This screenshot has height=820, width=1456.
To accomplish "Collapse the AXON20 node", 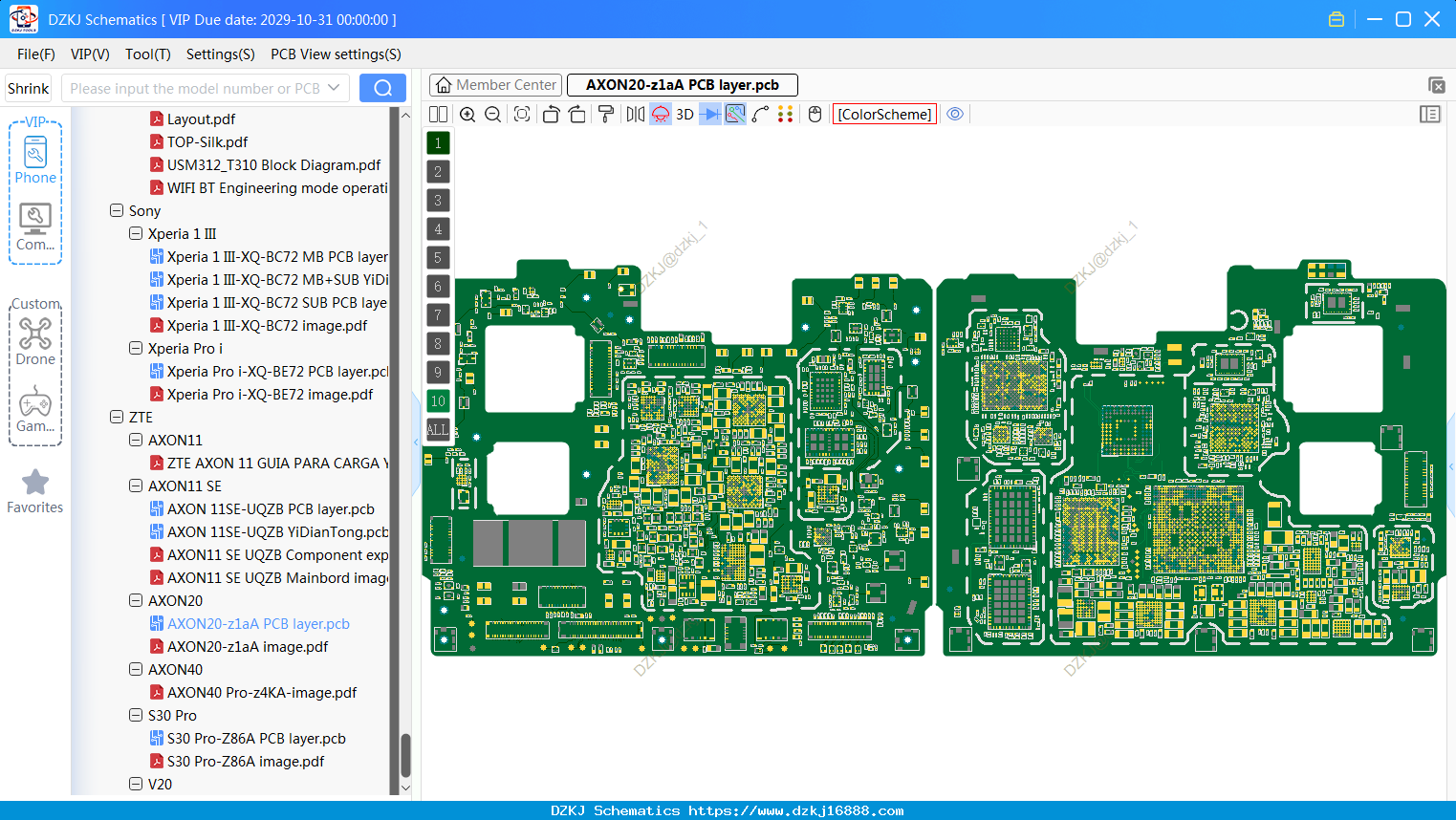I will 136,600.
